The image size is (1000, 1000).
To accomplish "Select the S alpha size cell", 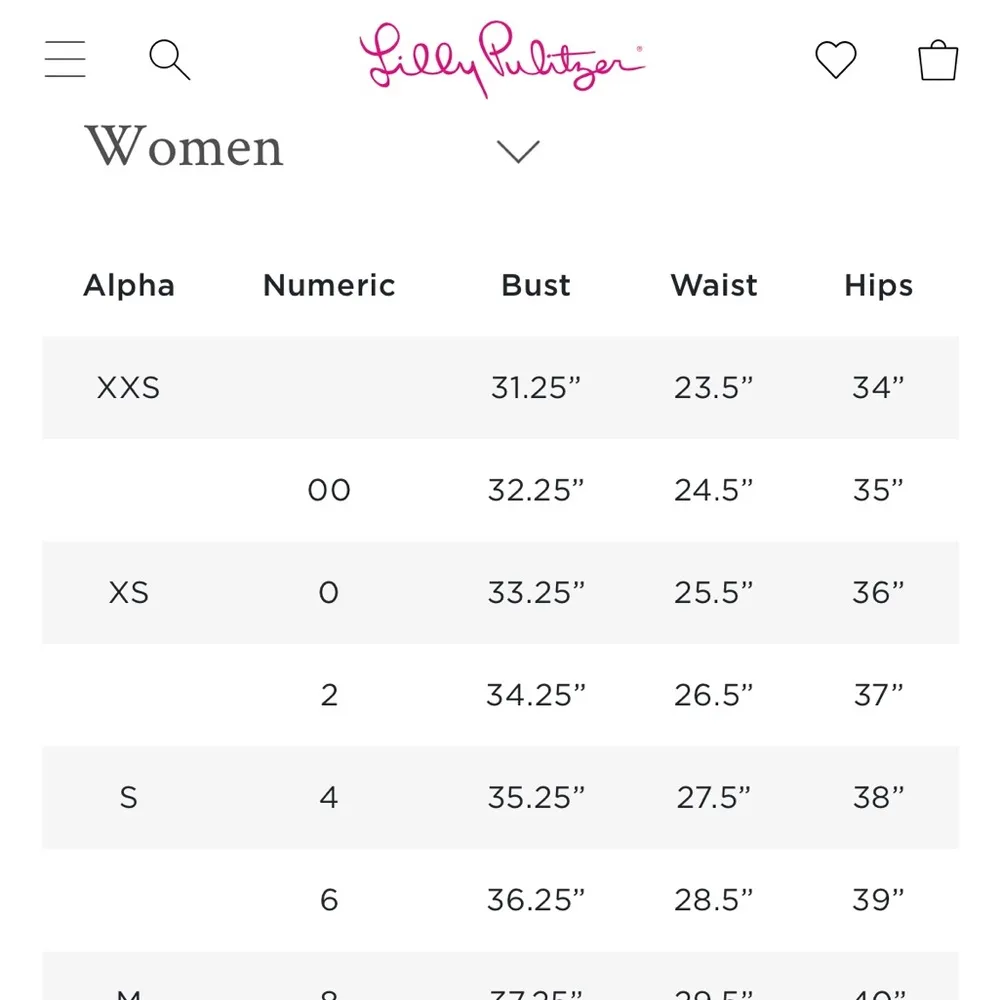I will point(129,798).
